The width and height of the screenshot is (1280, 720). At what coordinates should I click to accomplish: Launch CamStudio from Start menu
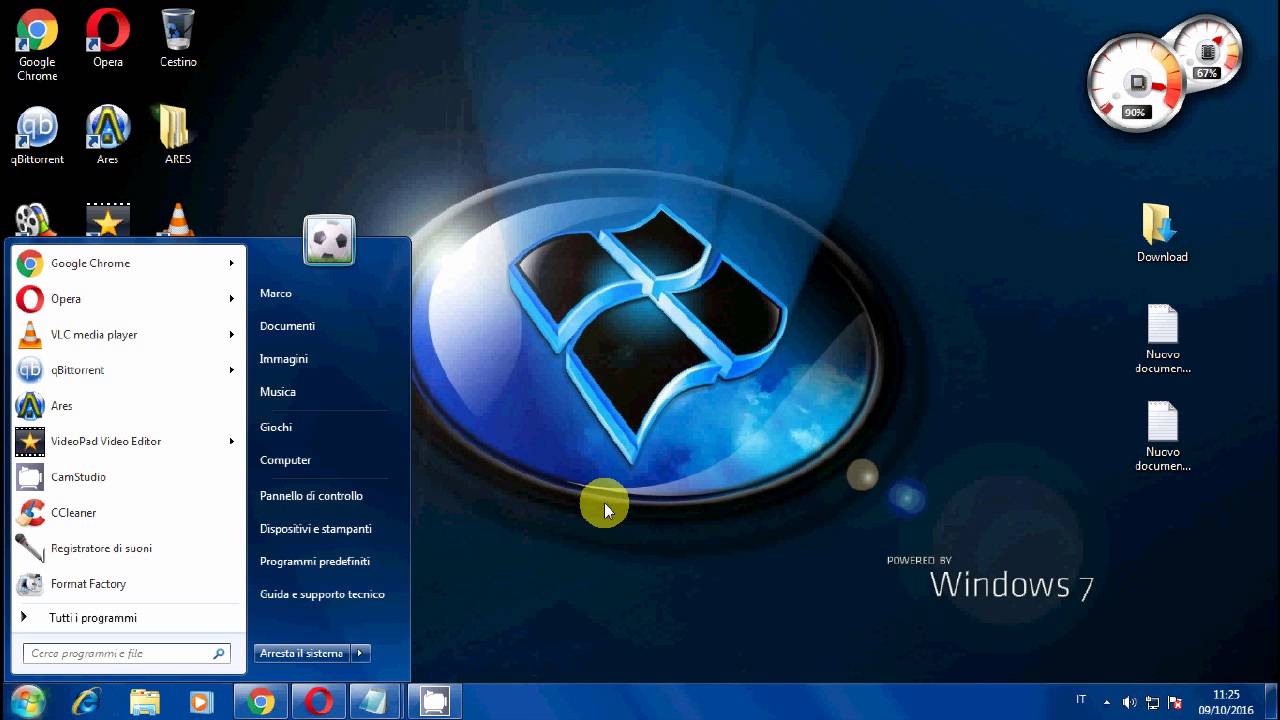126,477
